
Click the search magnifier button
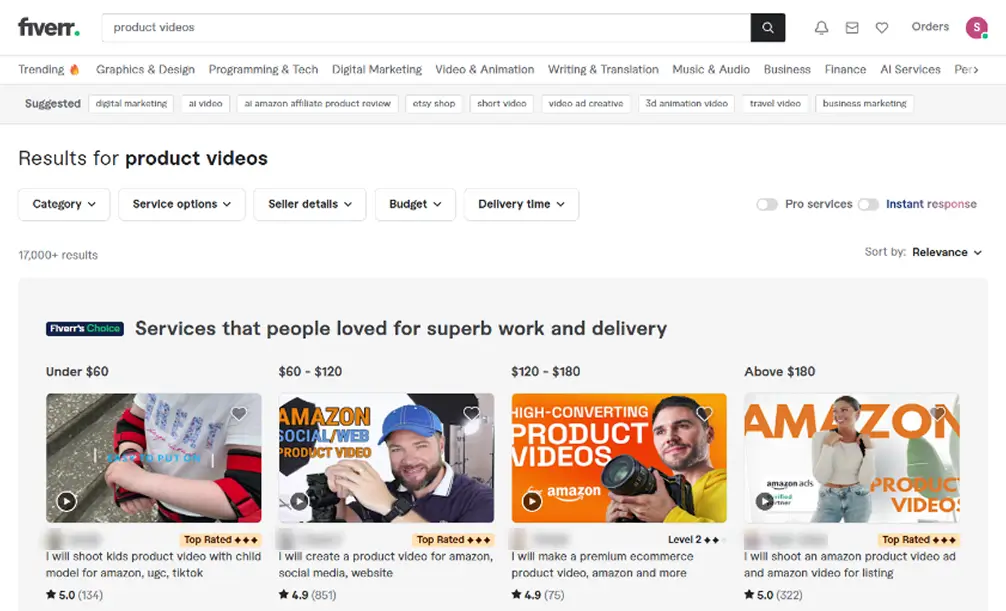(767, 28)
